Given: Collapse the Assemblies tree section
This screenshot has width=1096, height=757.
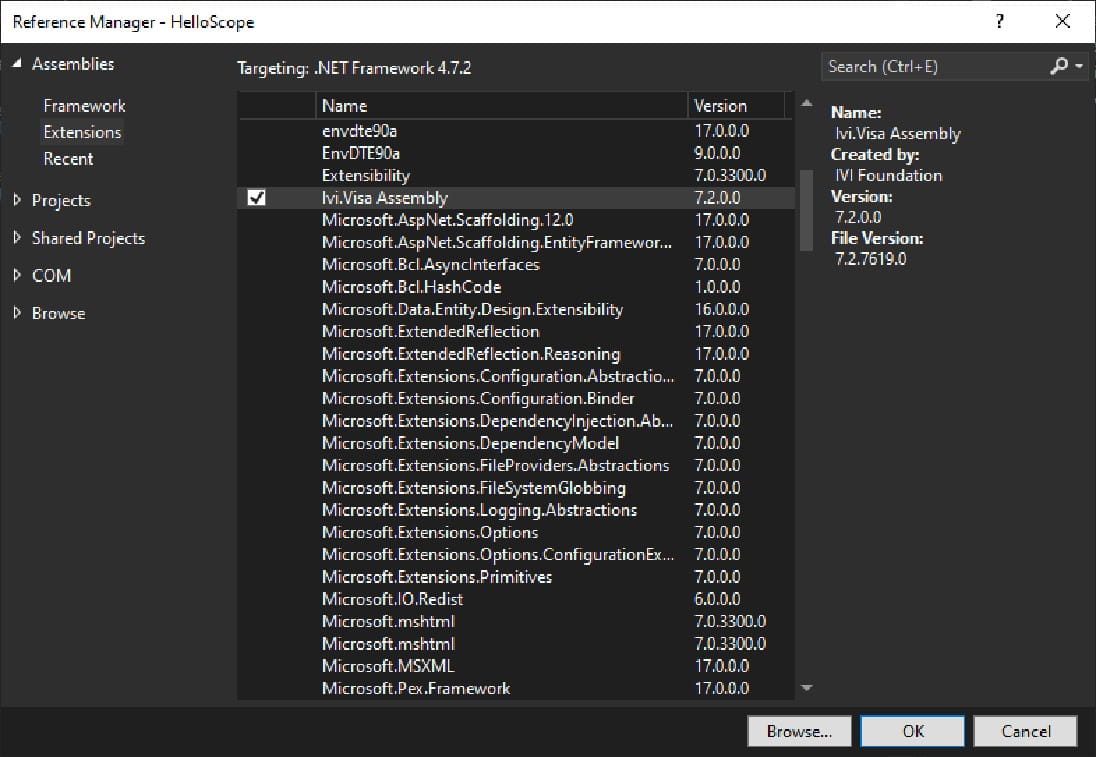Looking at the screenshot, I should click(x=17, y=64).
